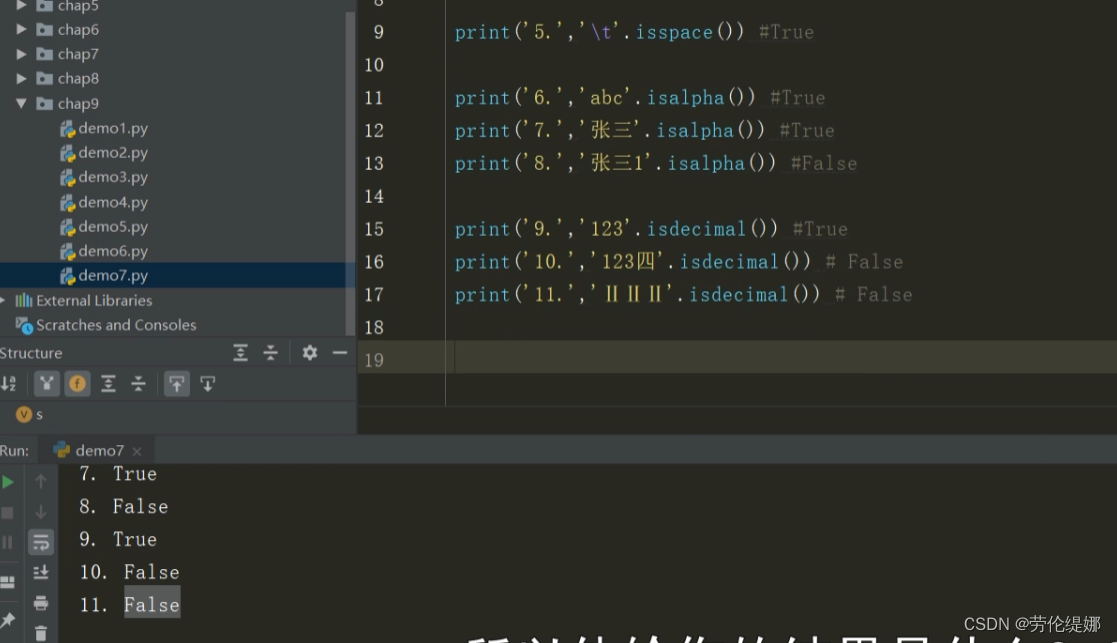Open demo2.py in project tree

(113, 152)
